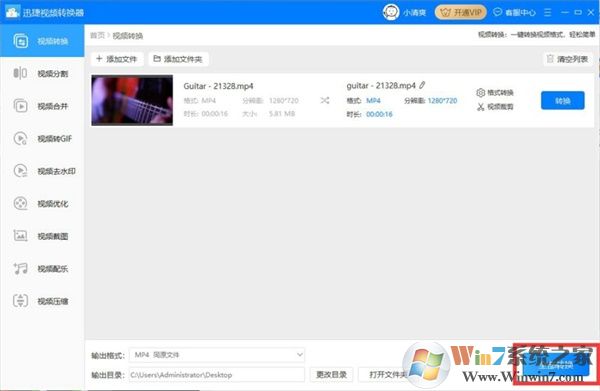Click the 视频压缩 compress icon
Viewport: 600px width, 391px height.
click(x=20, y=301)
